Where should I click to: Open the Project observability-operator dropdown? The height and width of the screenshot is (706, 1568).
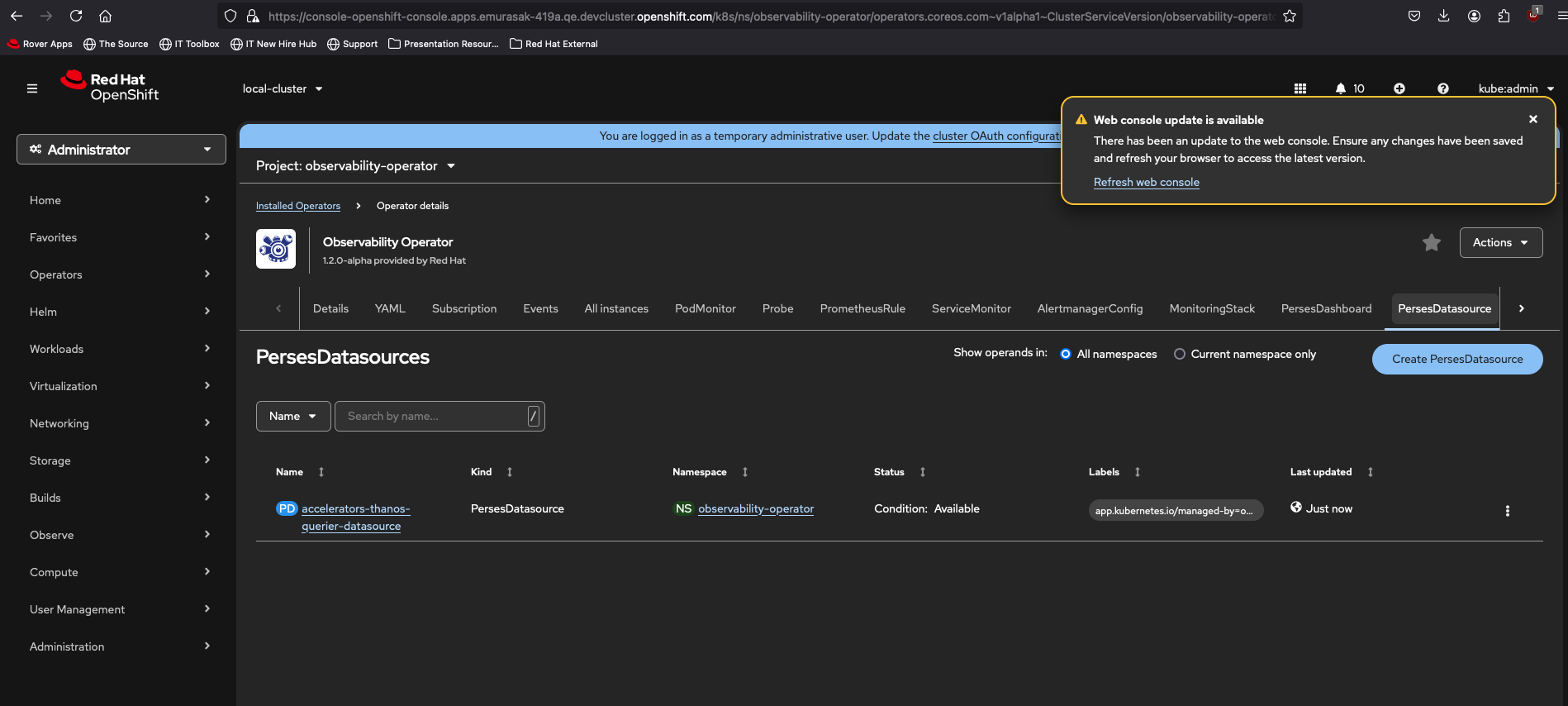pyautogui.click(x=356, y=166)
